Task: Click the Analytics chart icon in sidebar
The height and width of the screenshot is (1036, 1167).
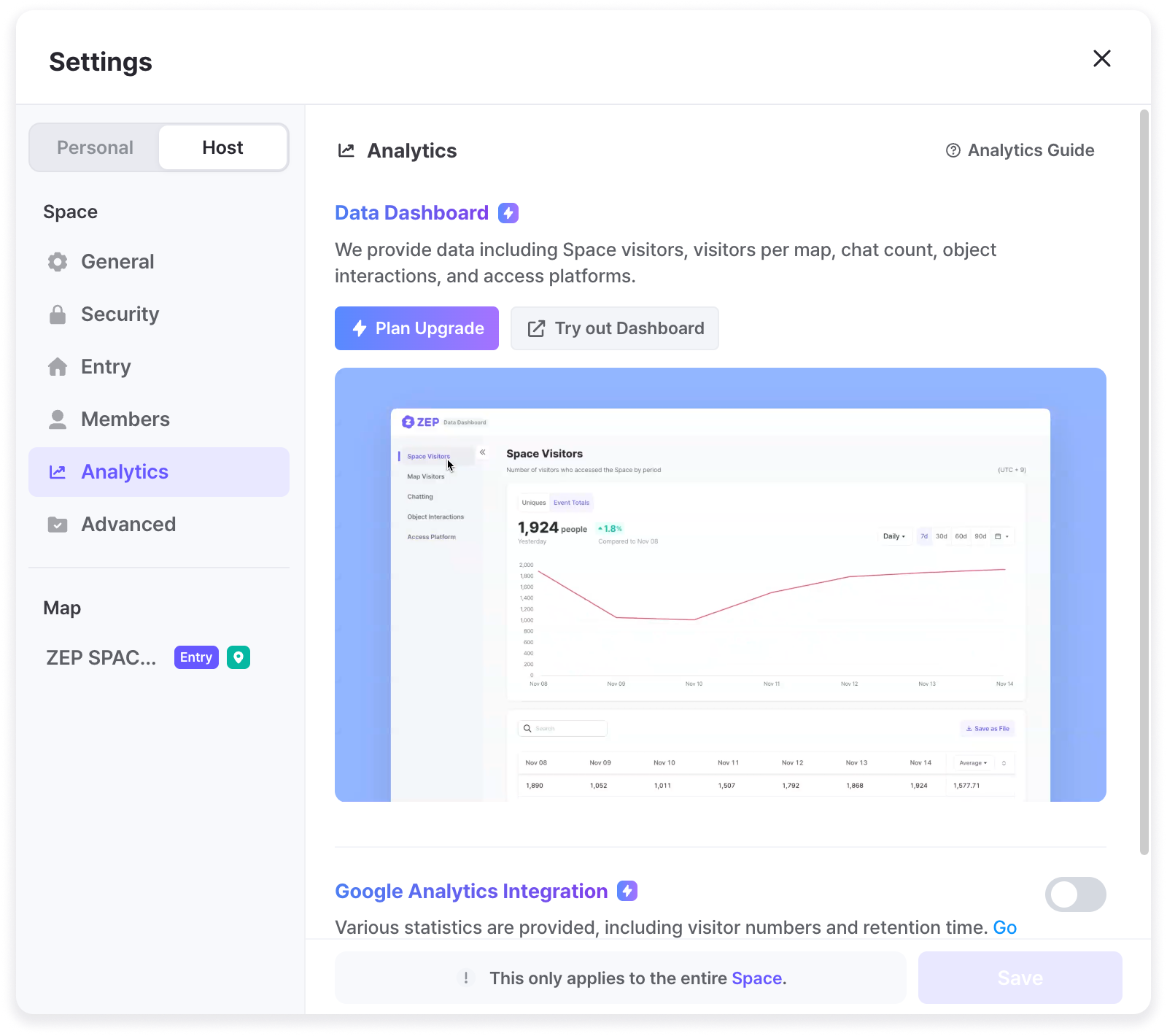Action: click(58, 472)
